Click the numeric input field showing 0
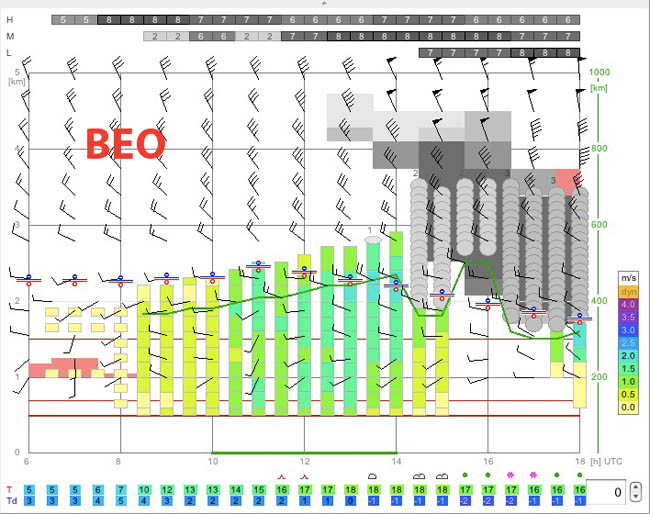This screenshot has height=514, width=650. [x=606, y=492]
